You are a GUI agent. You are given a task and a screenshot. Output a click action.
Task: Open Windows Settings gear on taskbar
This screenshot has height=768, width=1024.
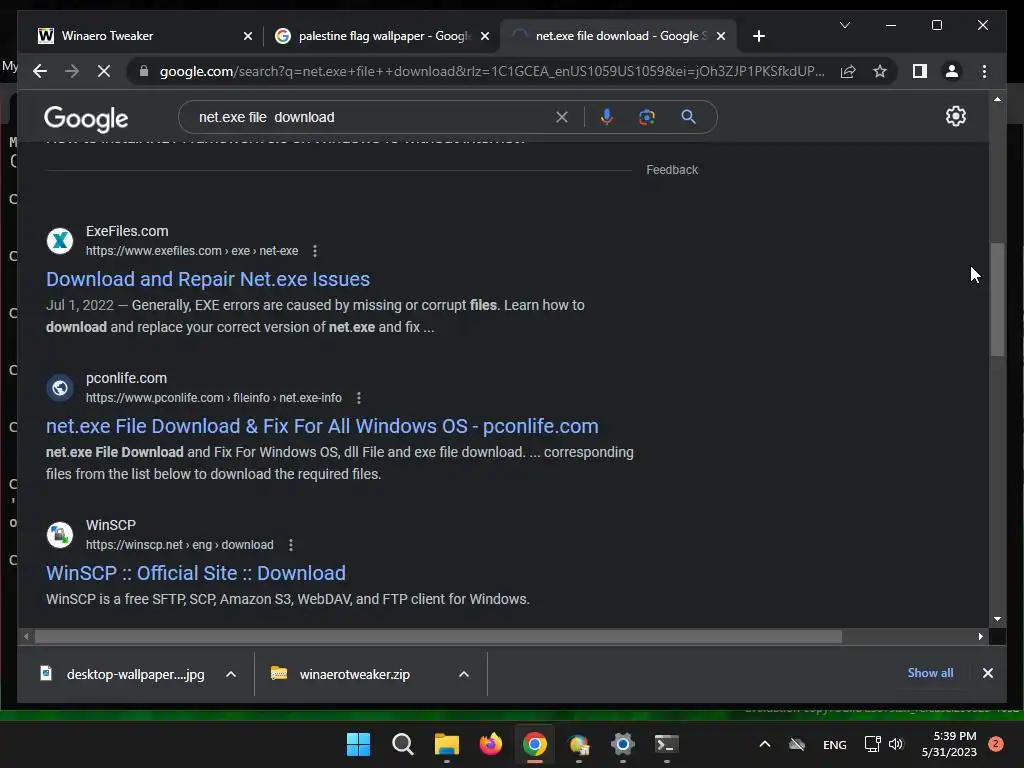point(622,744)
